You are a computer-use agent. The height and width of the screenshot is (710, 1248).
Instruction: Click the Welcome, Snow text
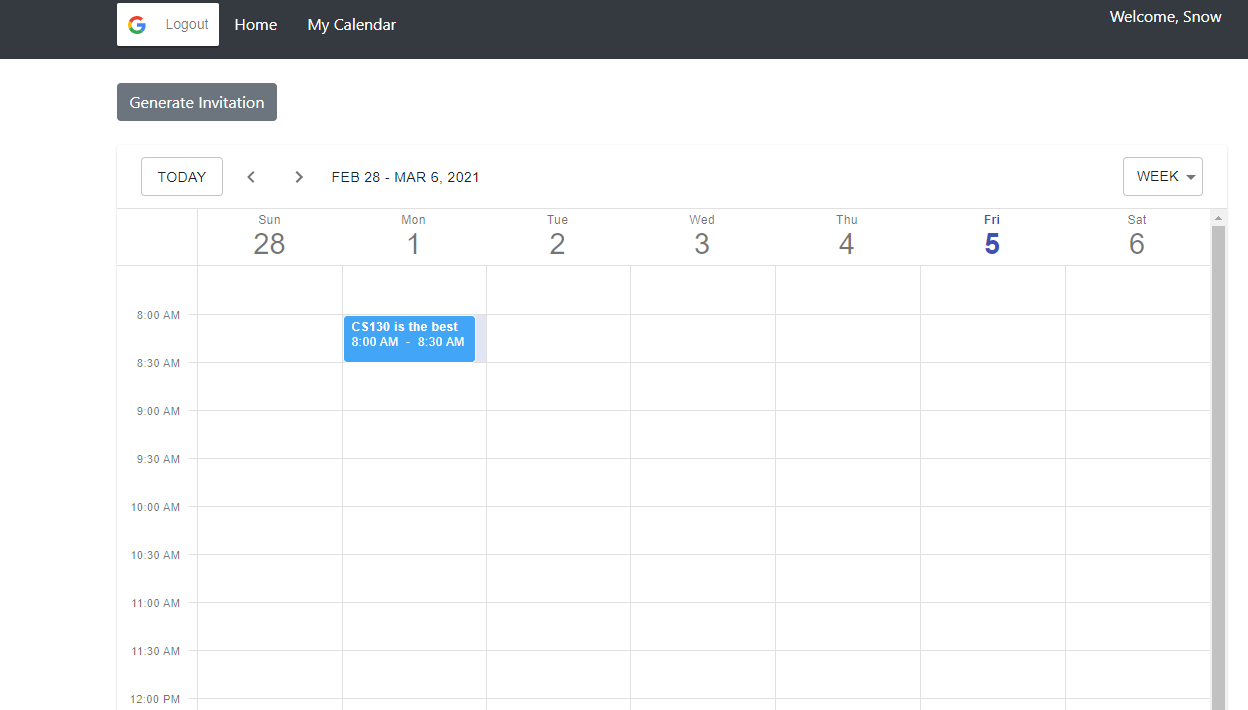point(1166,16)
